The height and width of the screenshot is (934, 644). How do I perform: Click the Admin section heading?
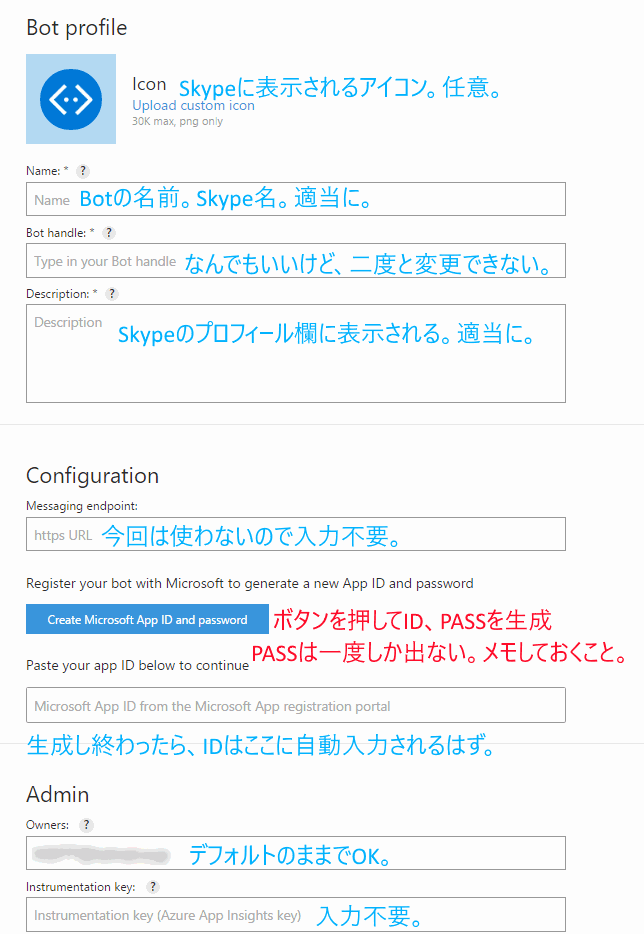pos(52,794)
